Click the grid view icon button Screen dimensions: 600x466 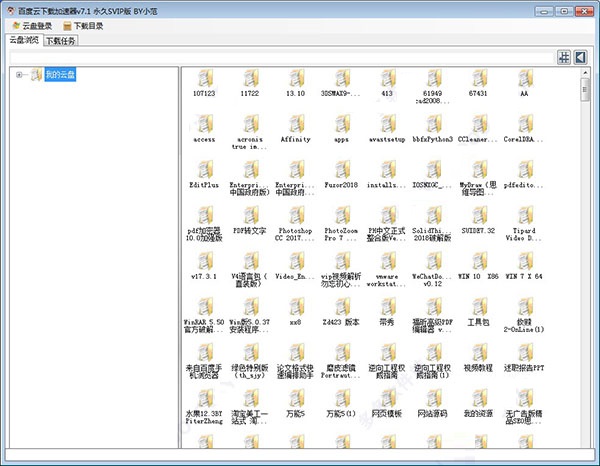coord(564,58)
